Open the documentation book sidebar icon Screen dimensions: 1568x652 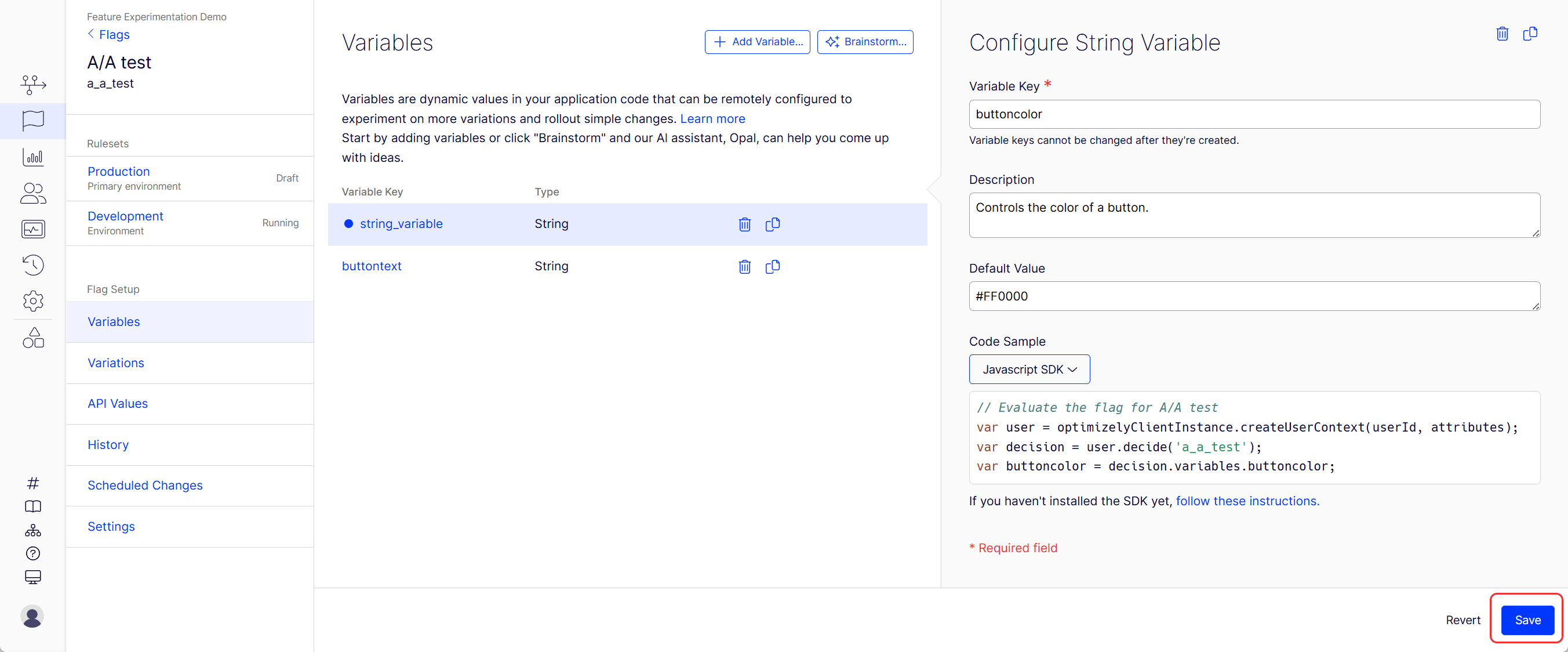tap(33, 506)
